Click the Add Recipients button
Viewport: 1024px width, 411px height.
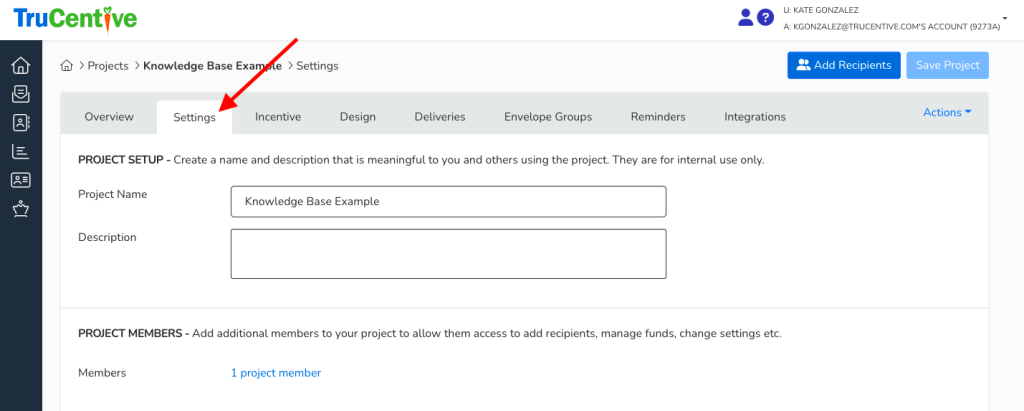(843, 66)
